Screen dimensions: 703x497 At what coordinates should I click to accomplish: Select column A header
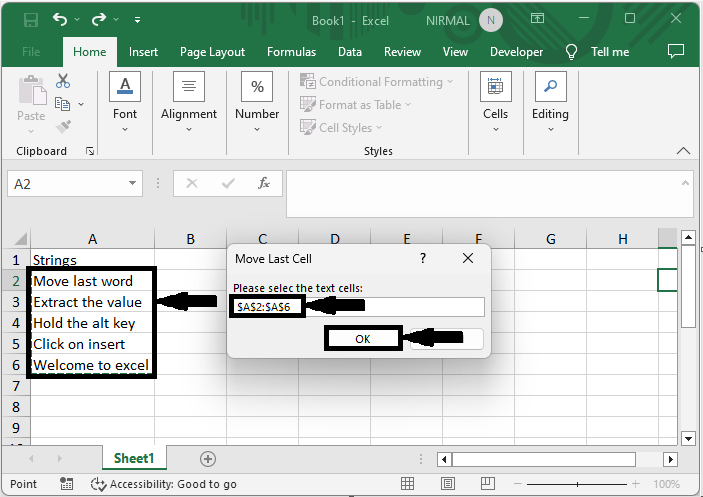[x=92, y=239]
